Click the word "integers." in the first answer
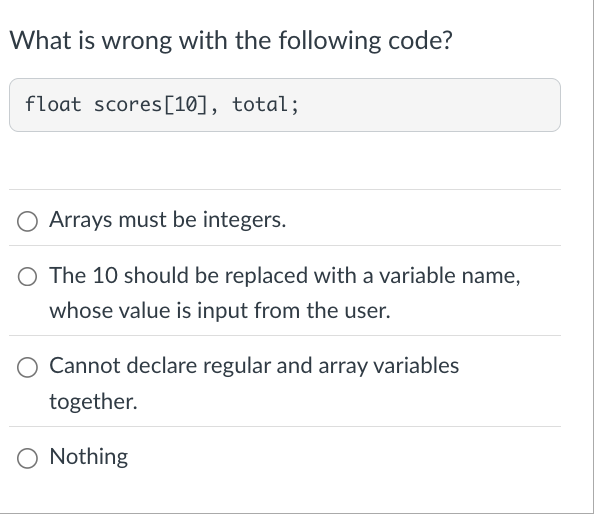The image size is (602, 526). (245, 220)
